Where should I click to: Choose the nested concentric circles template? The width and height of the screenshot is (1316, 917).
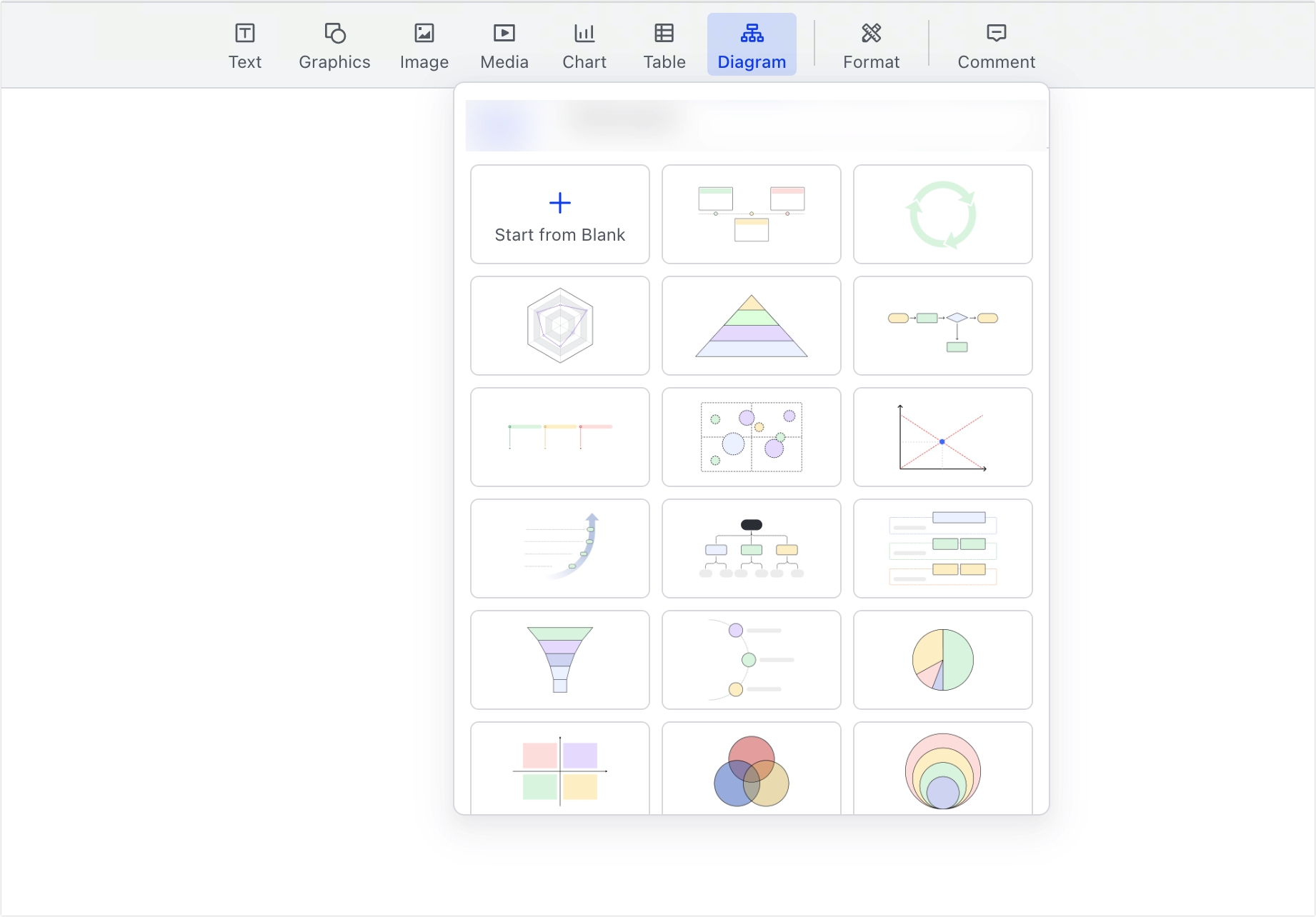pyautogui.click(x=943, y=768)
